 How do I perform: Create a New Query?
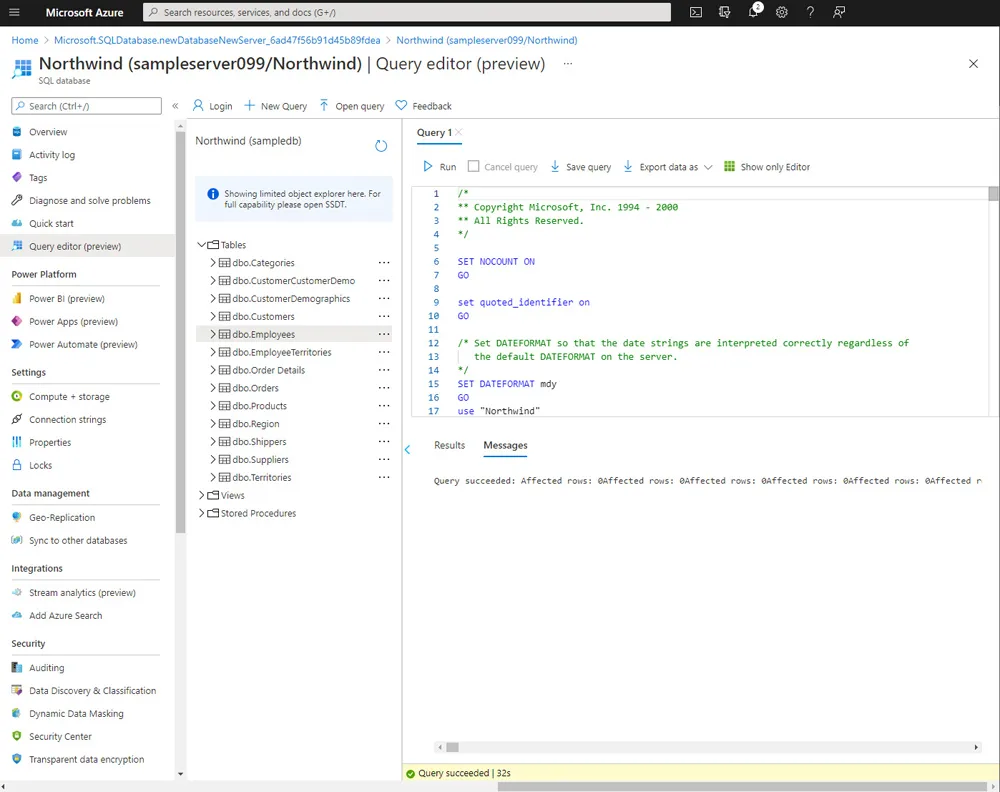(276, 106)
